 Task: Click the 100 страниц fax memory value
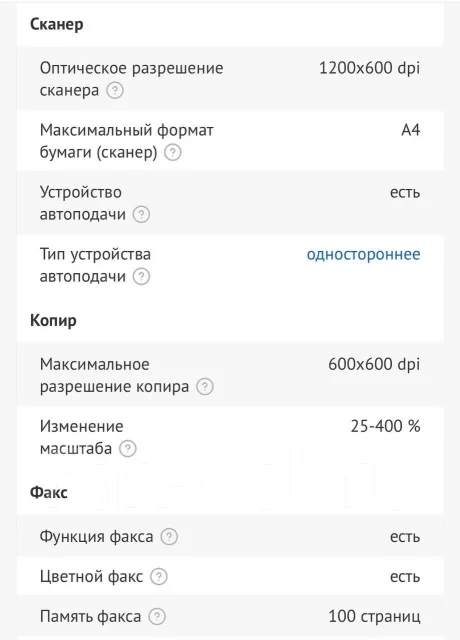pyautogui.click(x=374, y=617)
